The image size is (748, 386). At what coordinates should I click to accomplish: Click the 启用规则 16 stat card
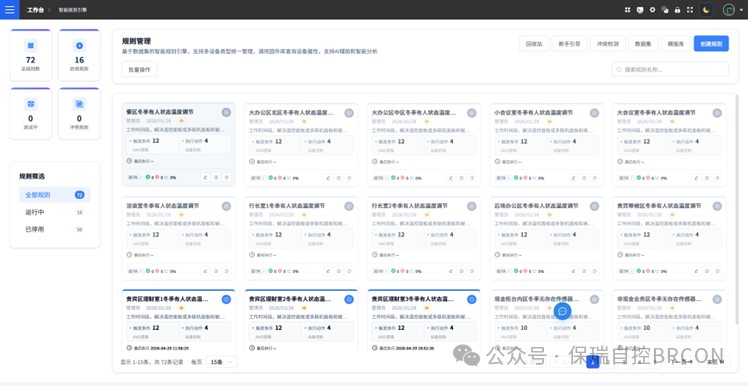(79, 55)
